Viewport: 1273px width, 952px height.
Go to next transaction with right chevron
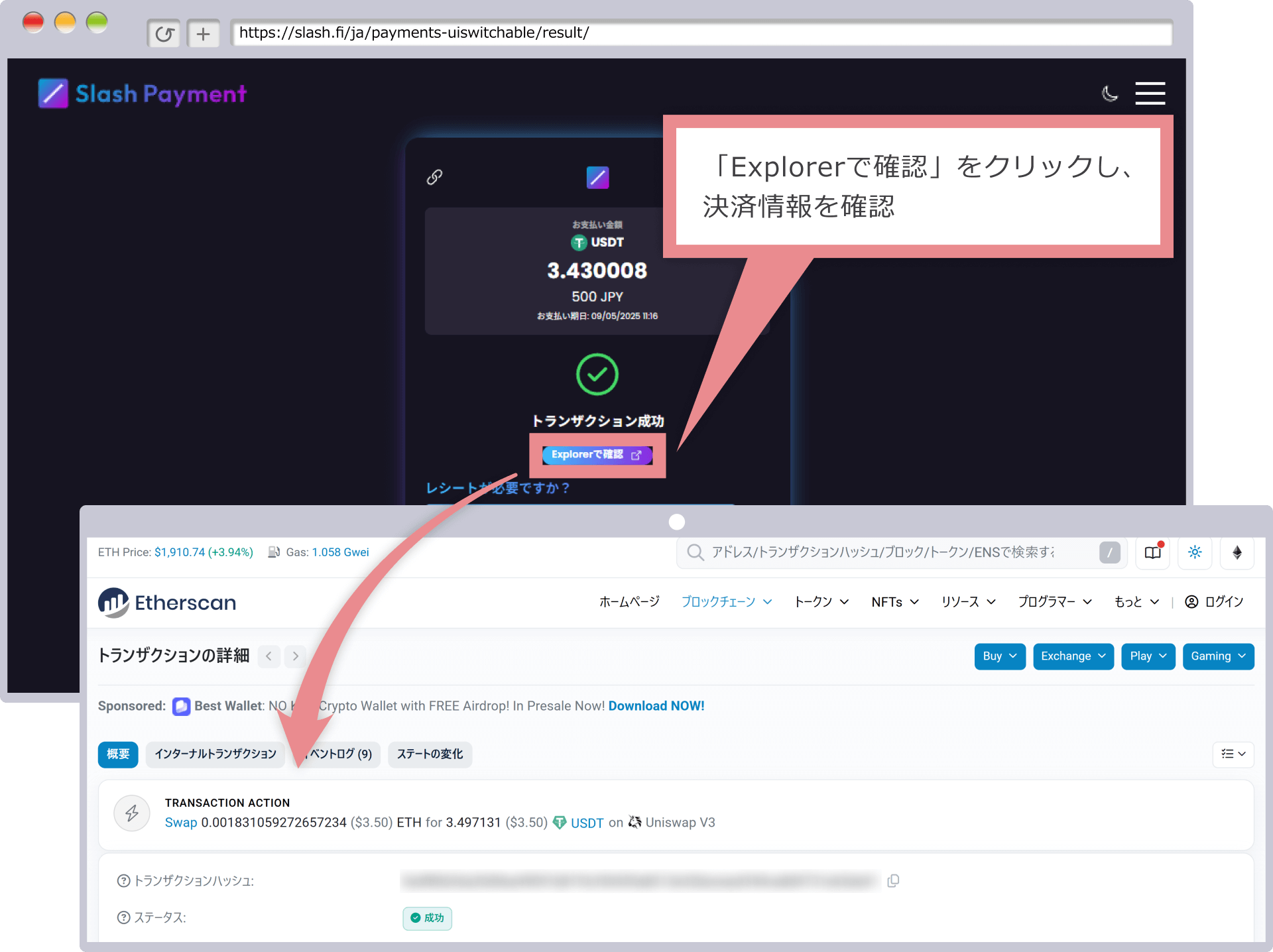296,656
